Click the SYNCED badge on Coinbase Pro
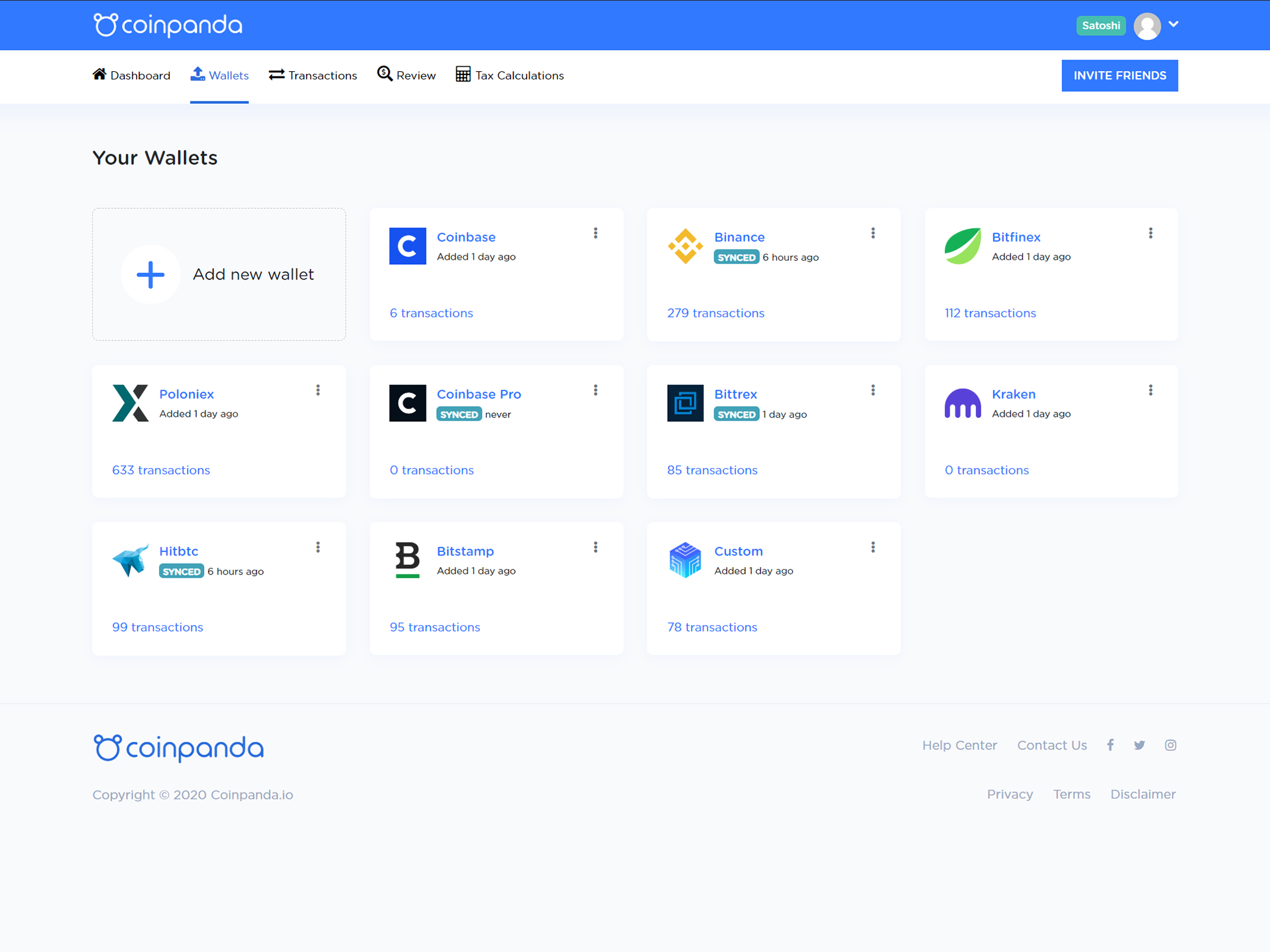This screenshot has height=952, width=1270. tap(459, 414)
